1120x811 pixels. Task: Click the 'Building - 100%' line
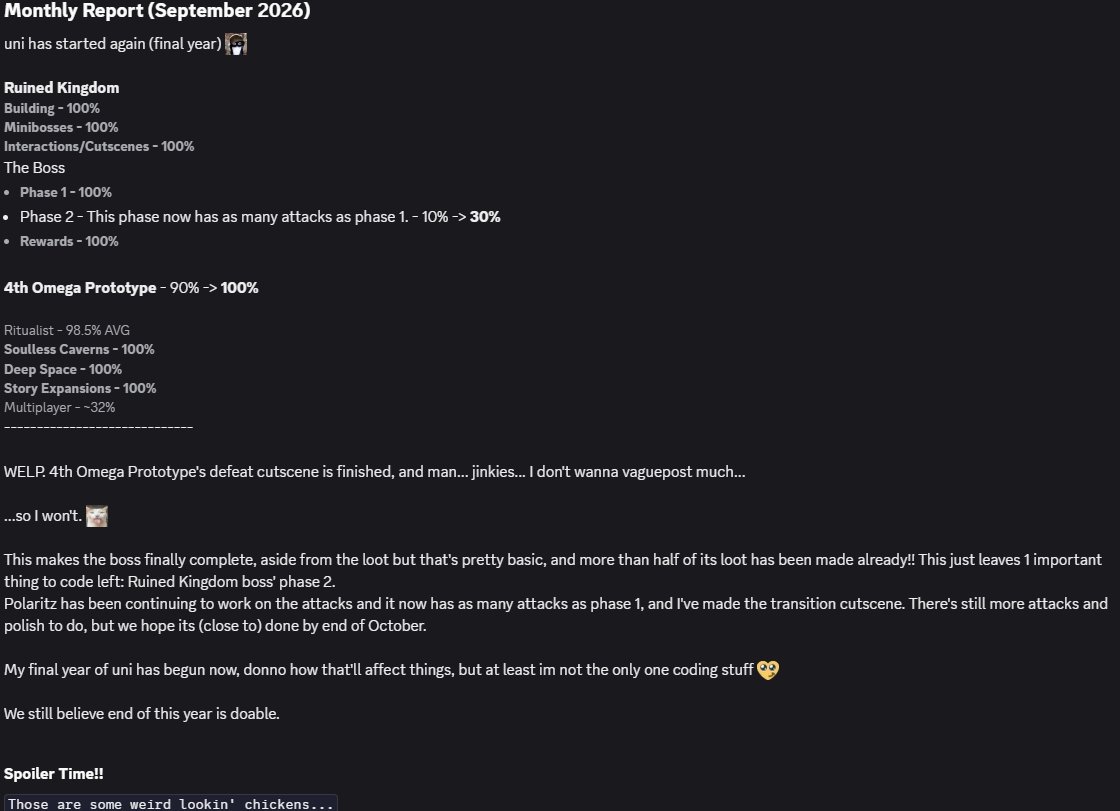pos(51,109)
